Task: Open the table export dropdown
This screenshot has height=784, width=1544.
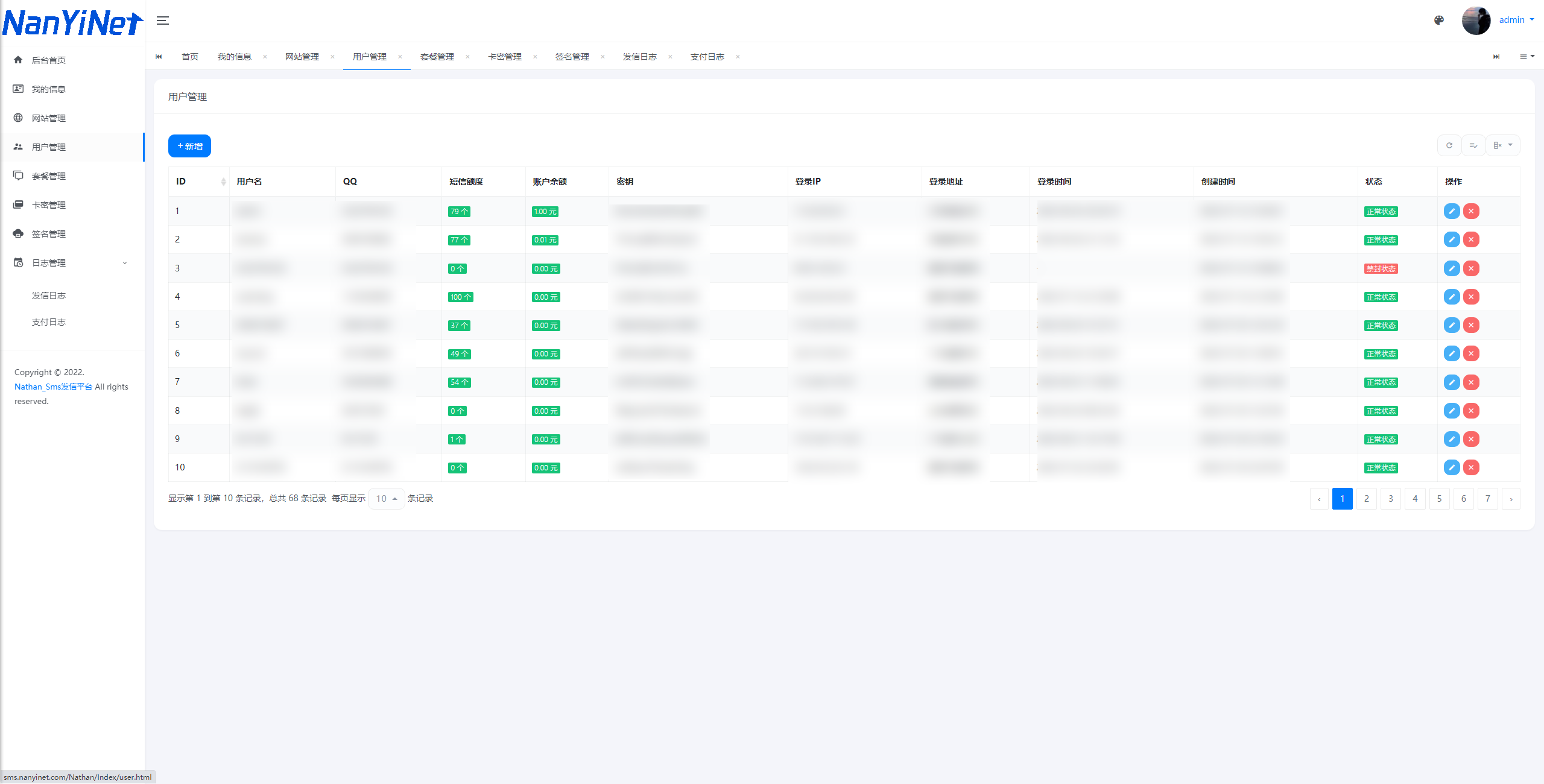Action: tap(1502, 145)
